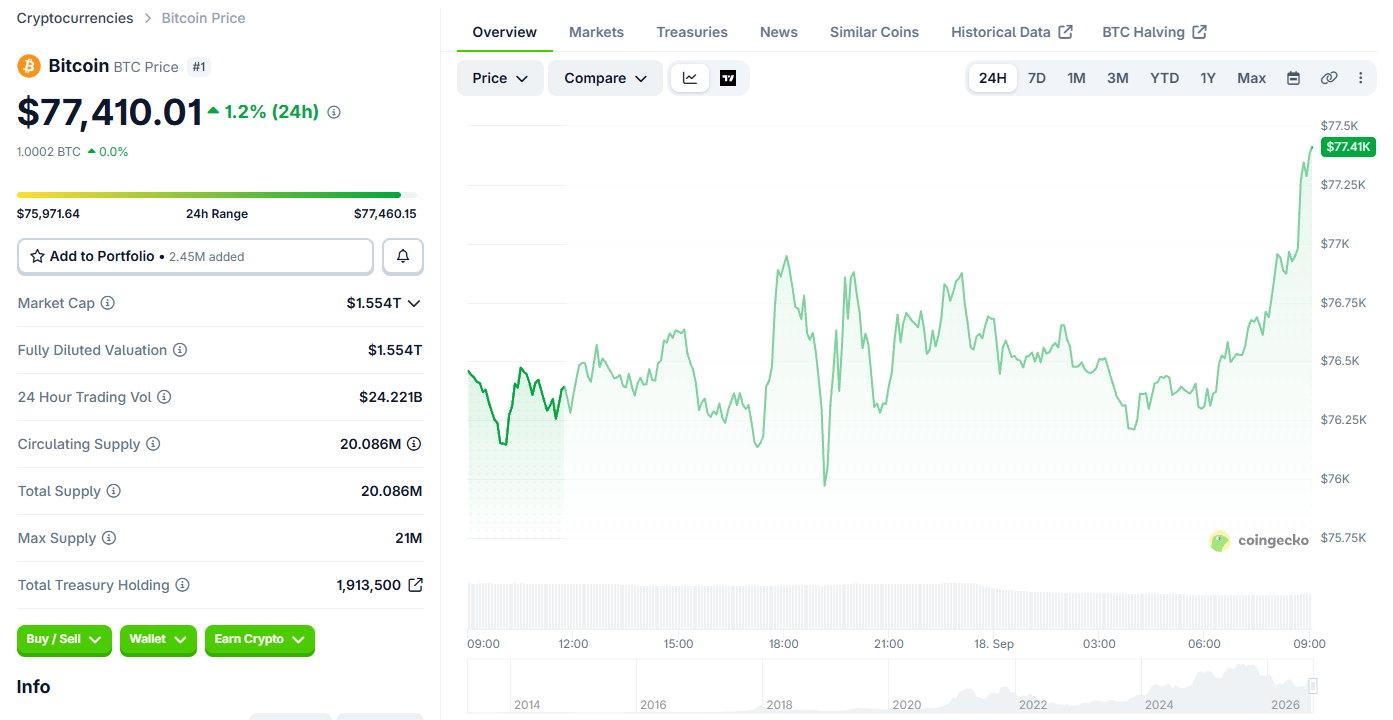Click the 24h Range progress bar

217,195
